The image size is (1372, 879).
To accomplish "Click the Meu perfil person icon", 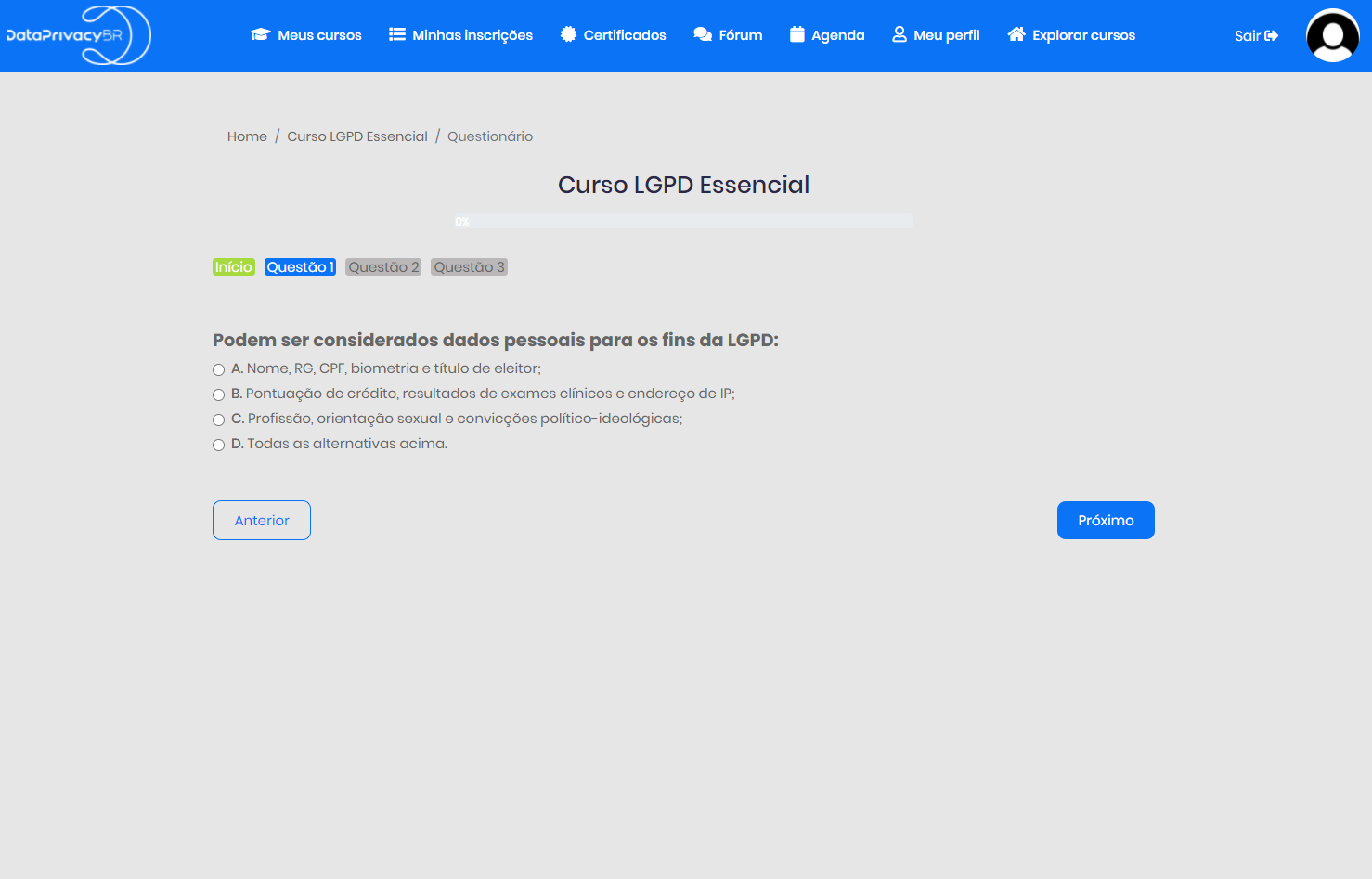I will 900,34.
